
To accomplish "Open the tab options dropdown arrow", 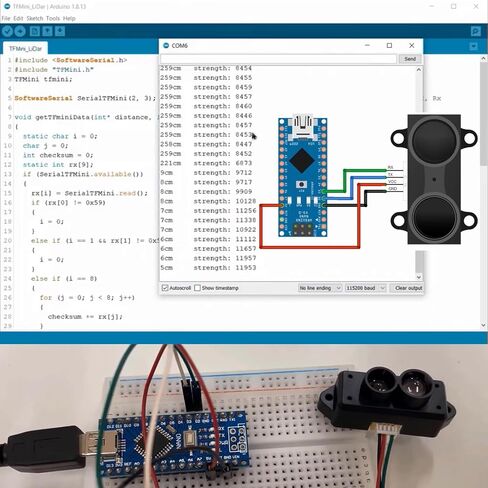I will pos(473,46).
